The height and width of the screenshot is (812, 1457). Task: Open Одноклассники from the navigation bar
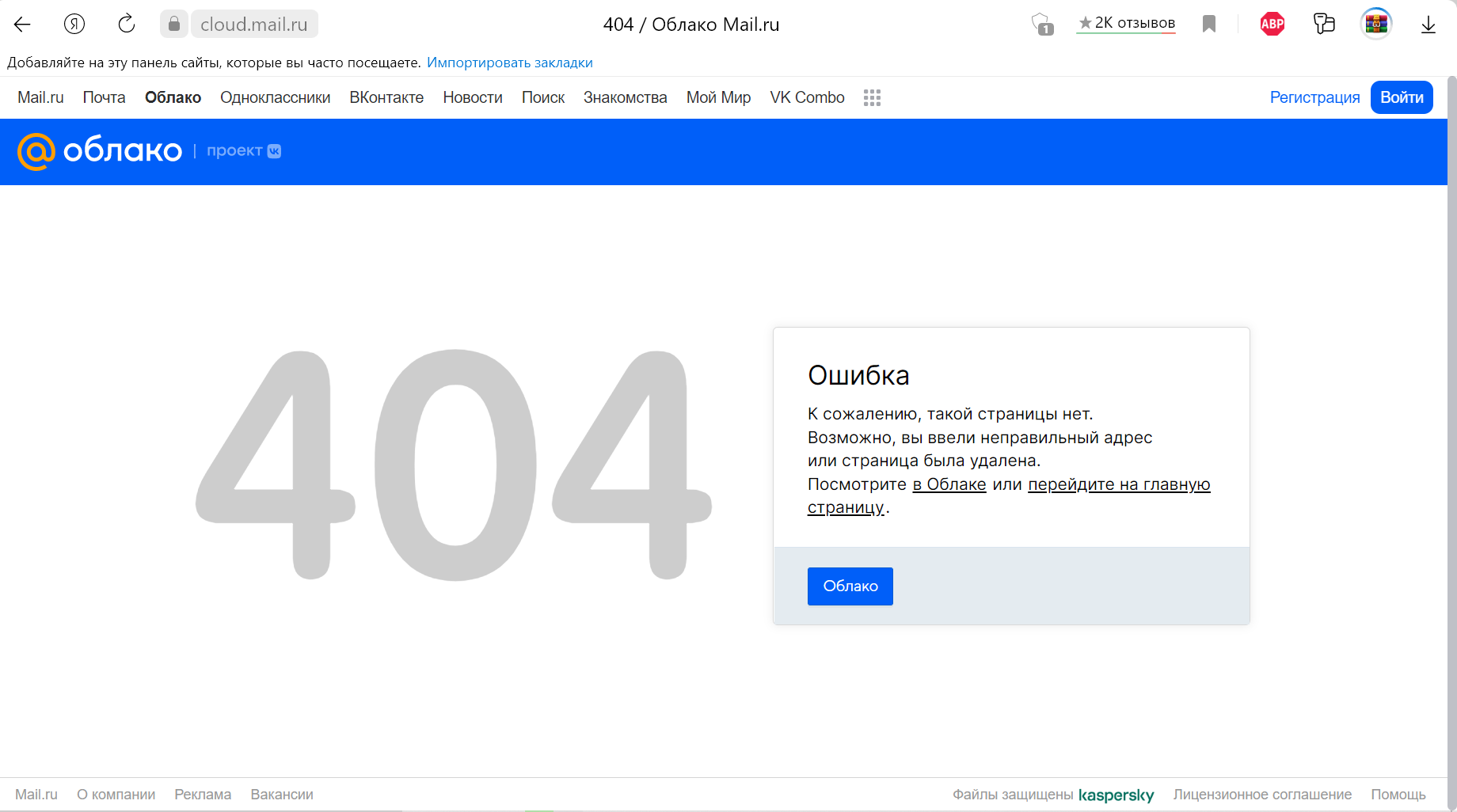276,97
